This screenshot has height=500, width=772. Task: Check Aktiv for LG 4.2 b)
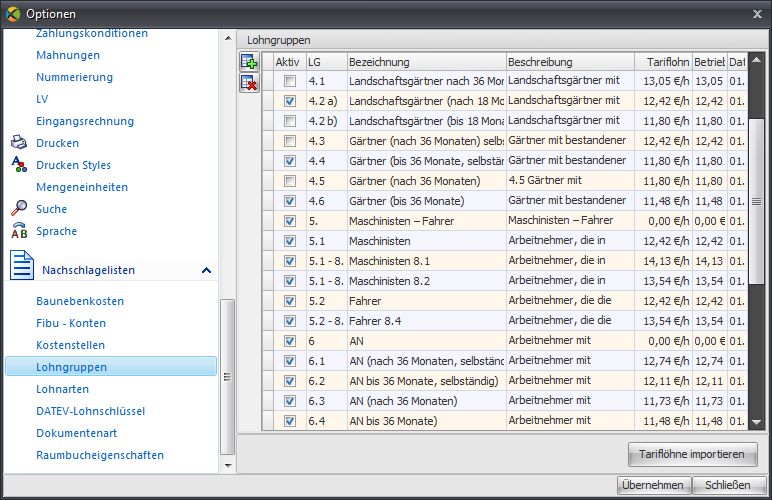pos(290,121)
